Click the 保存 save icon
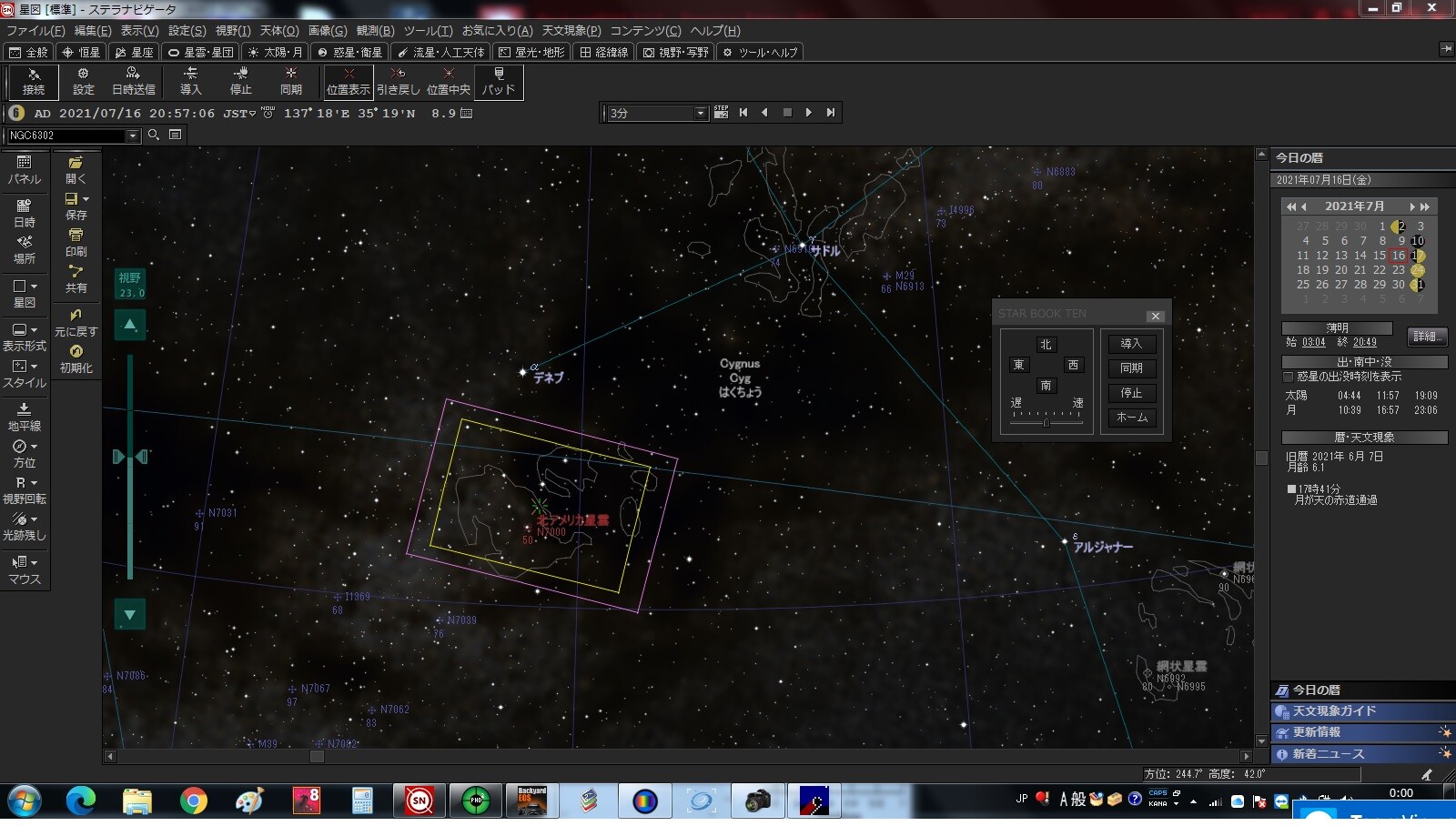The image size is (1456, 826). [76, 206]
